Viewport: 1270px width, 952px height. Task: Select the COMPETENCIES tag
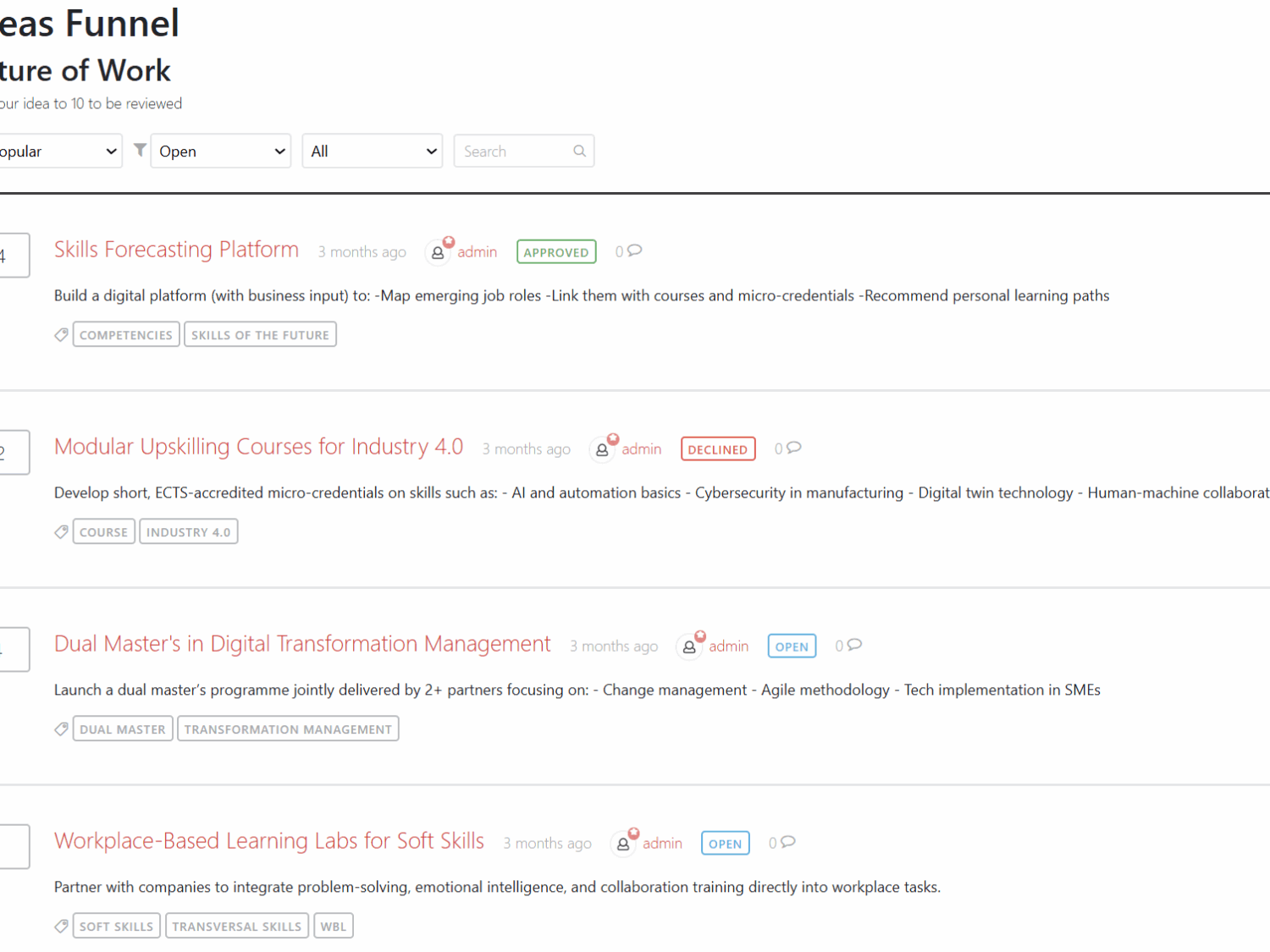[x=126, y=335]
